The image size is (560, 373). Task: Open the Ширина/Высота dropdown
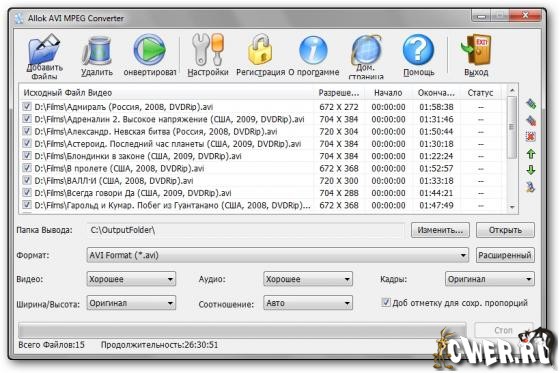(131, 303)
